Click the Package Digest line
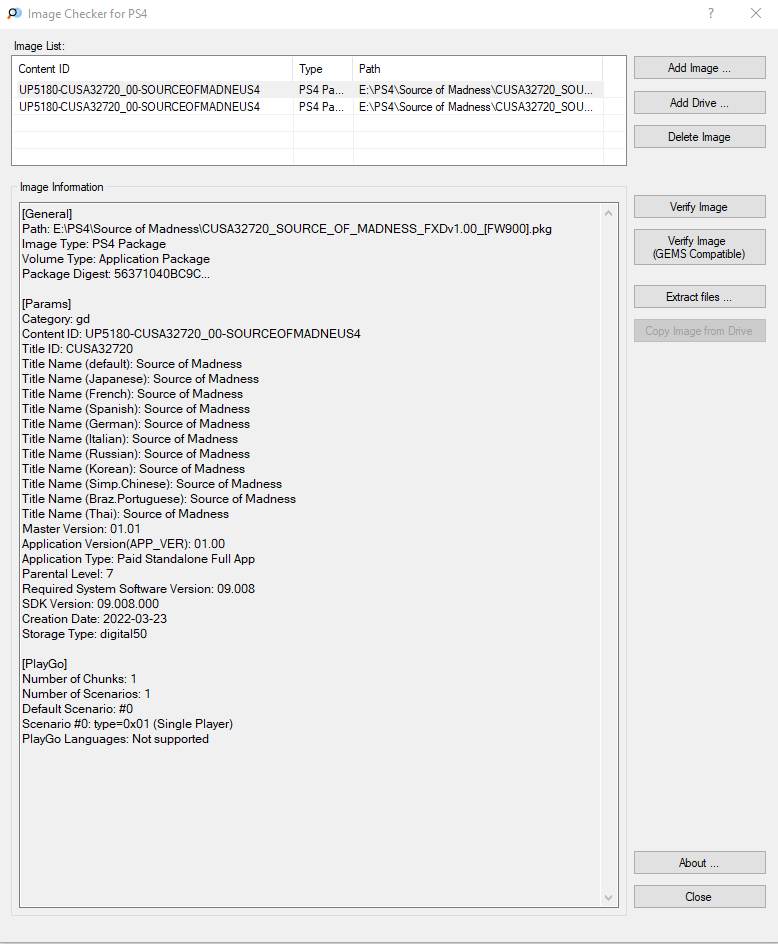Viewport: 778px width, 944px height. click(x=116, y=274)
